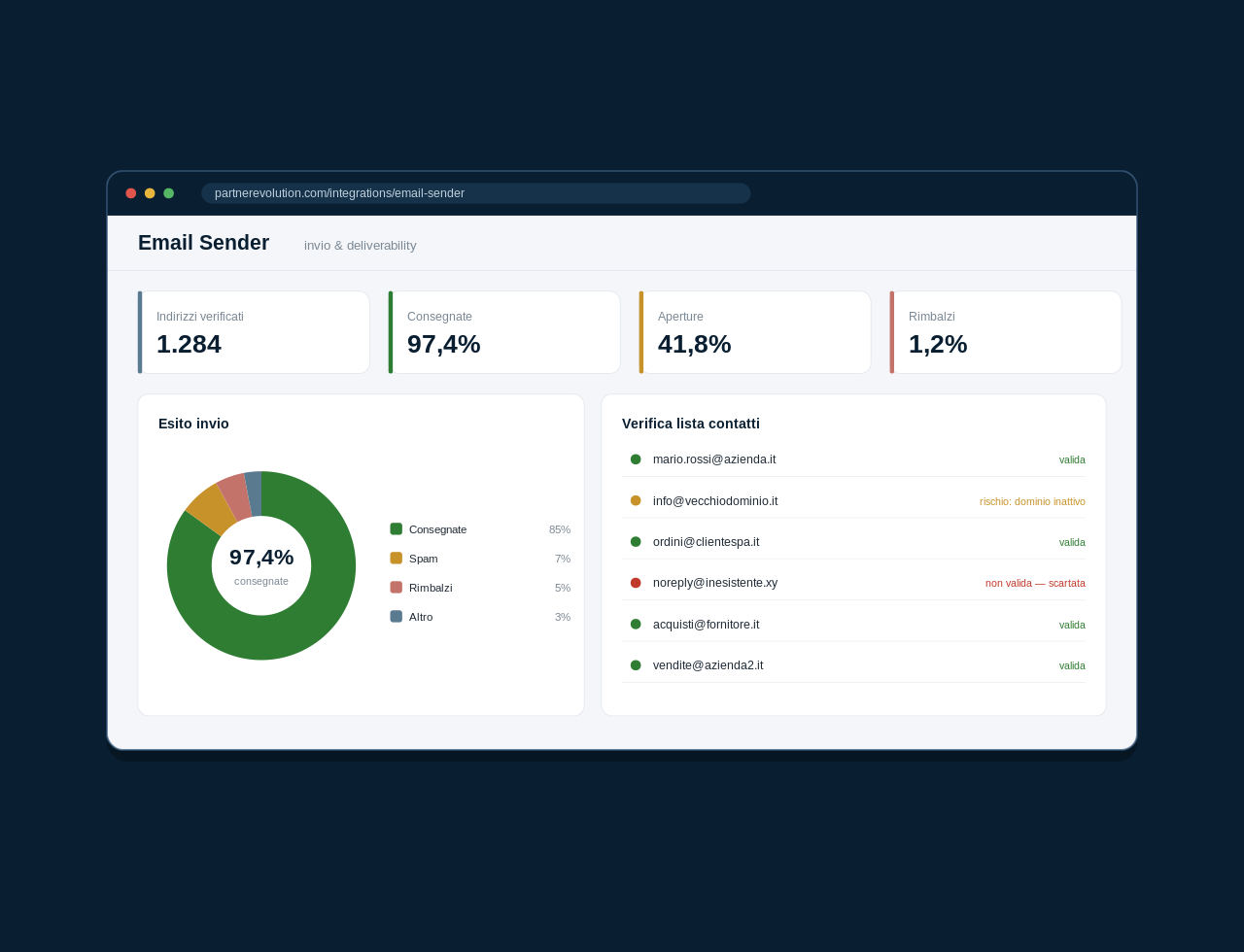
Task: Click the green dot next to ordini@clientespa.it
Action: pos(636,542)
